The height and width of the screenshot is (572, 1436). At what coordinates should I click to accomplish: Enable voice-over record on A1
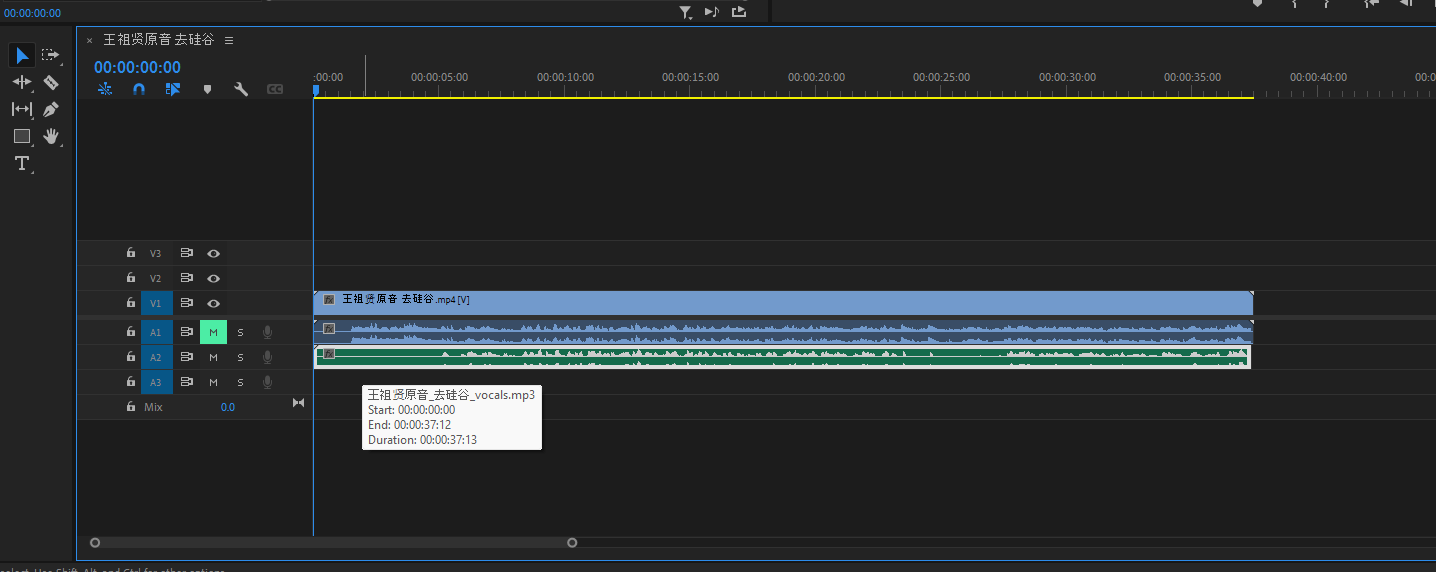[x=267, y=332]
